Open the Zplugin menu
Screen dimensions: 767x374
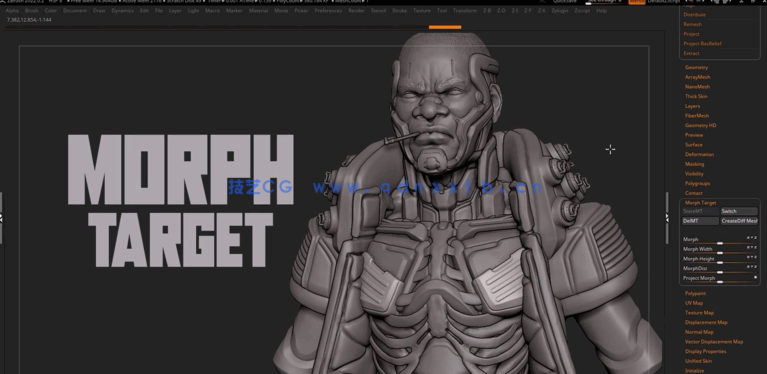[x=560, y=10]
